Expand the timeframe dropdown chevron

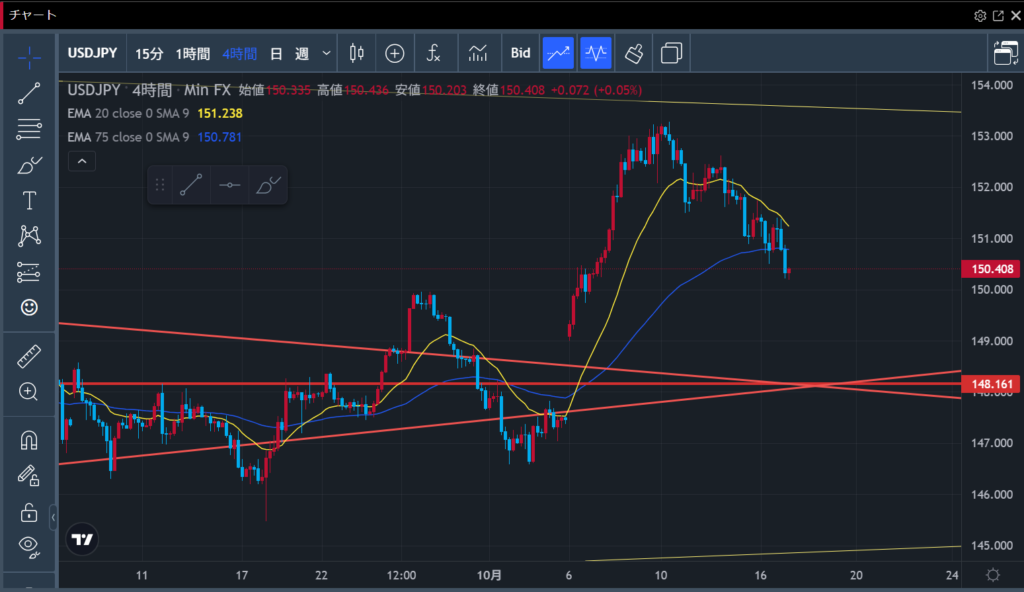coord(326,53)
